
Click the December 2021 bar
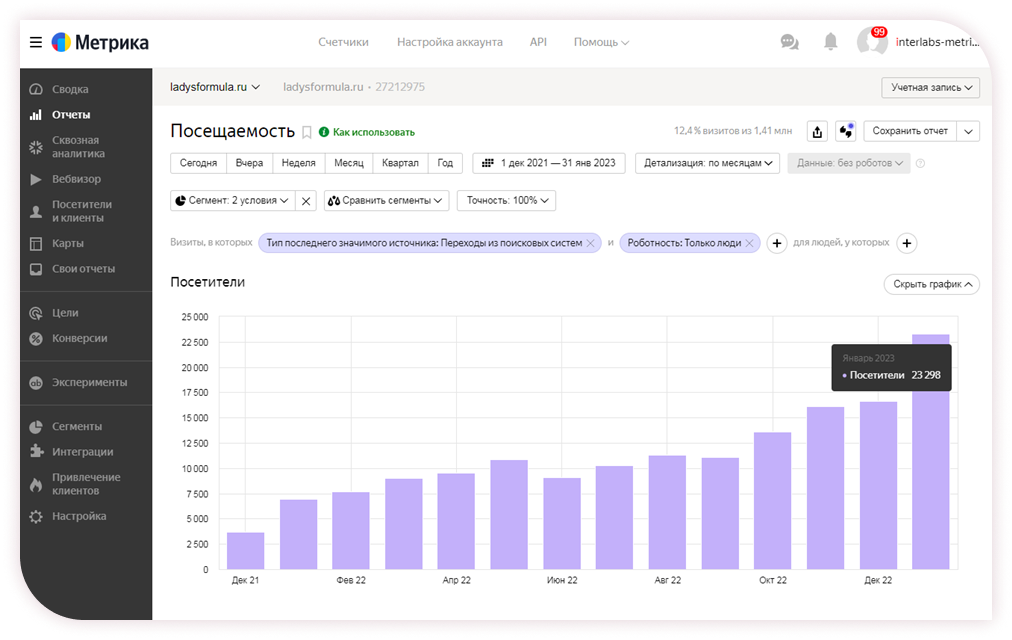tap(246, 551)
